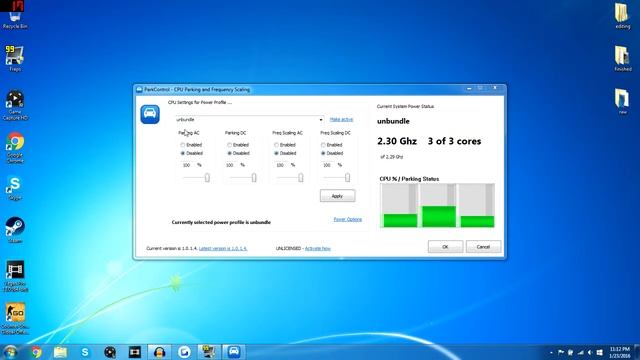Click the Parking AC percentage slider
Image resolution: width=640 pixels, height=360 pixels.
[x=196, y=178]
